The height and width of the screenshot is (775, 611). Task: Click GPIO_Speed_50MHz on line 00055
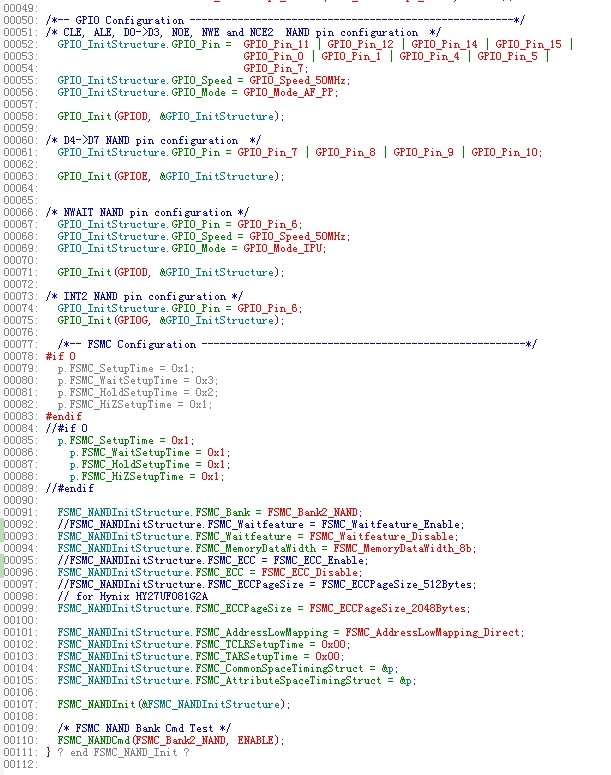(x=298, y=80)
